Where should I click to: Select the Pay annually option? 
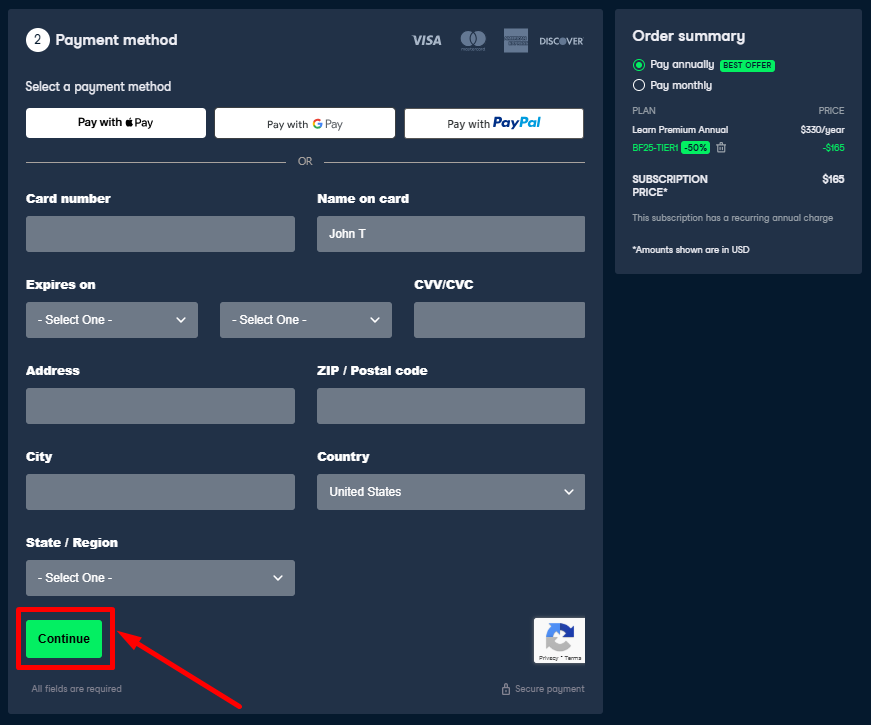point(639,65)
